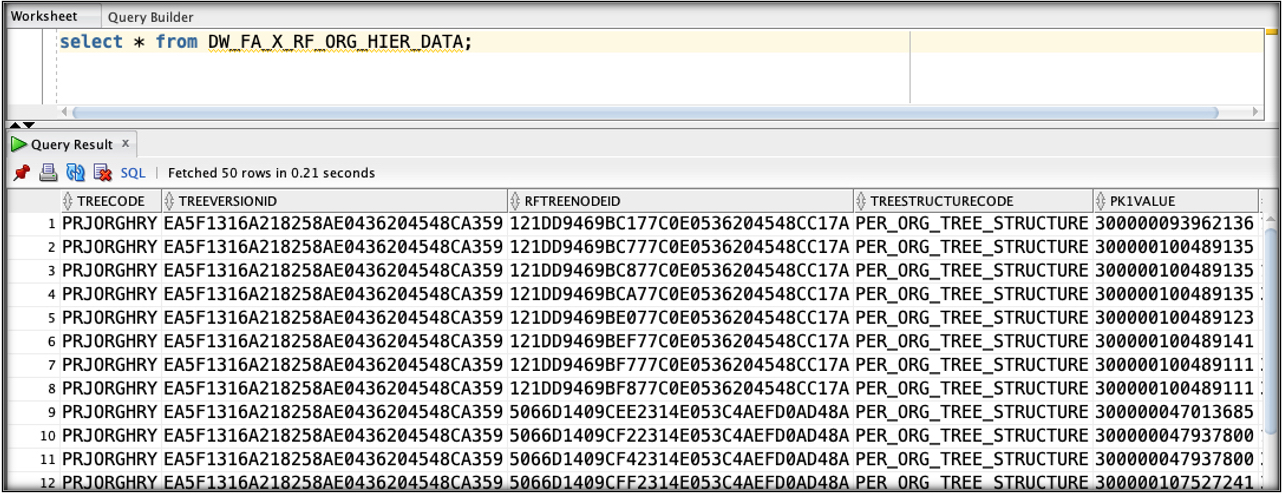Click PER_ORG_TREE_STRUCTURE cell in row 7
Screen dimensions: 1283x498
(x=972, y=364)
